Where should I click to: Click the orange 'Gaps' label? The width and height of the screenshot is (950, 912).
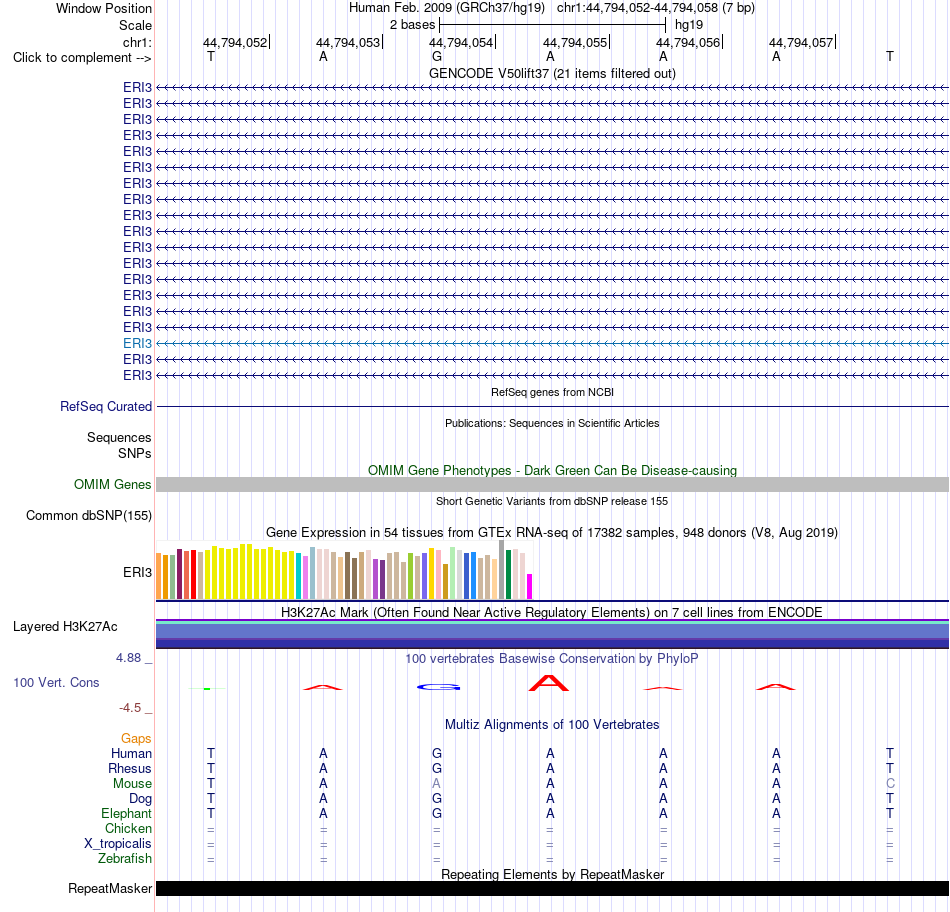click(x=136, y=738)
